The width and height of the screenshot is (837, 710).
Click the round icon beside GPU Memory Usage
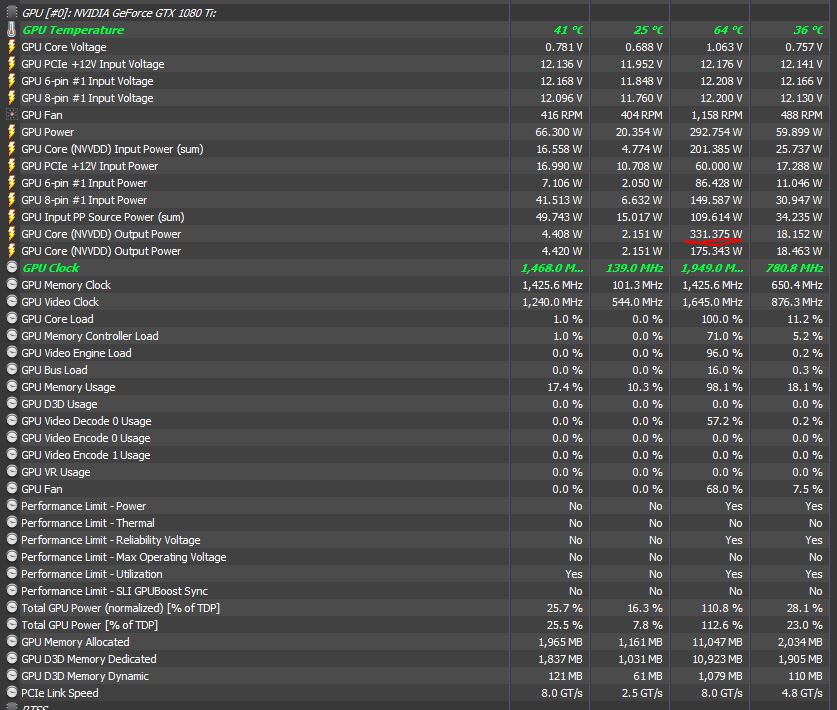tap(12, 386)
